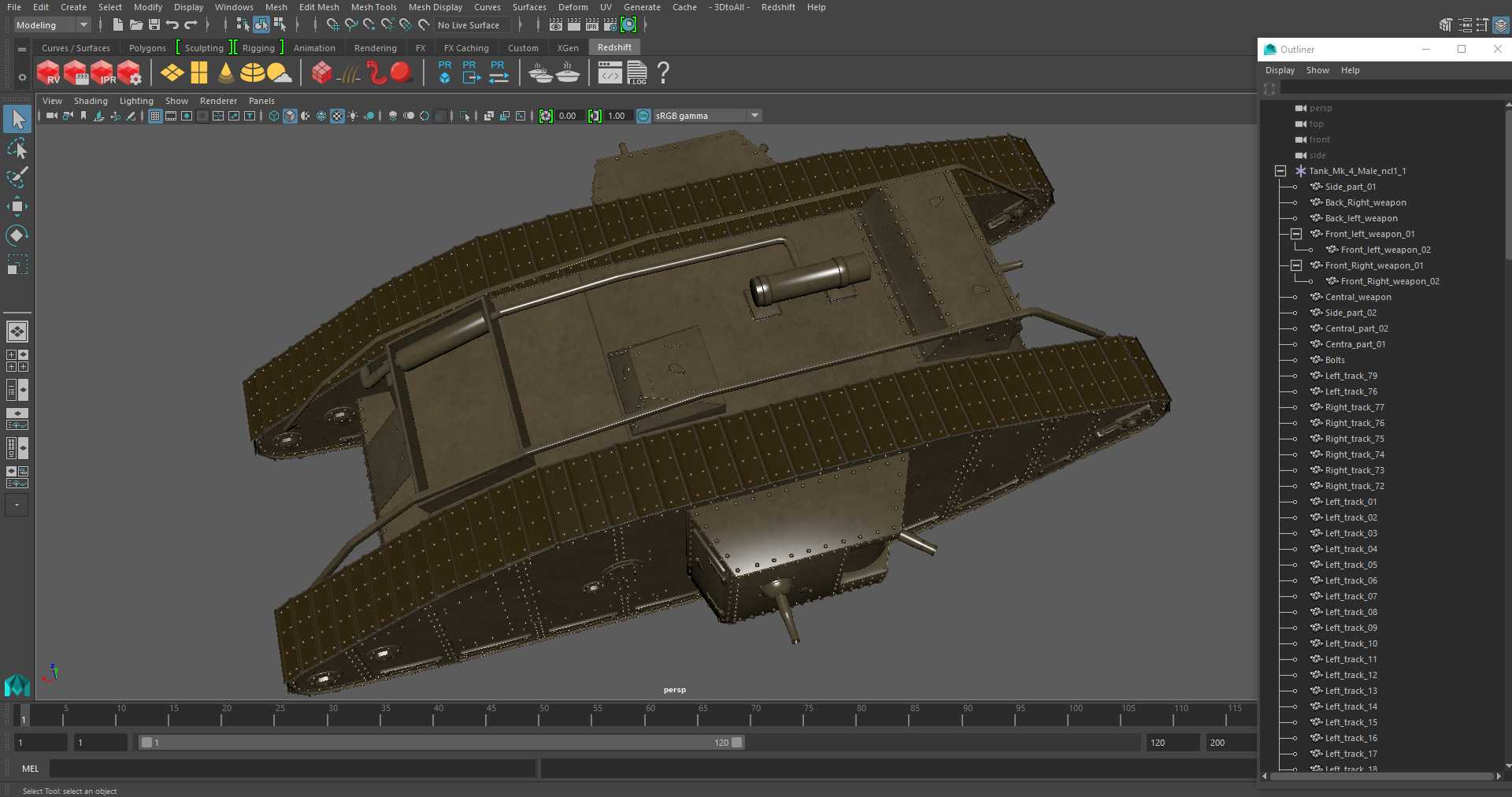
Task: Select the Central_weapon node in Outliner
Action: click(x=1358, y=297)
